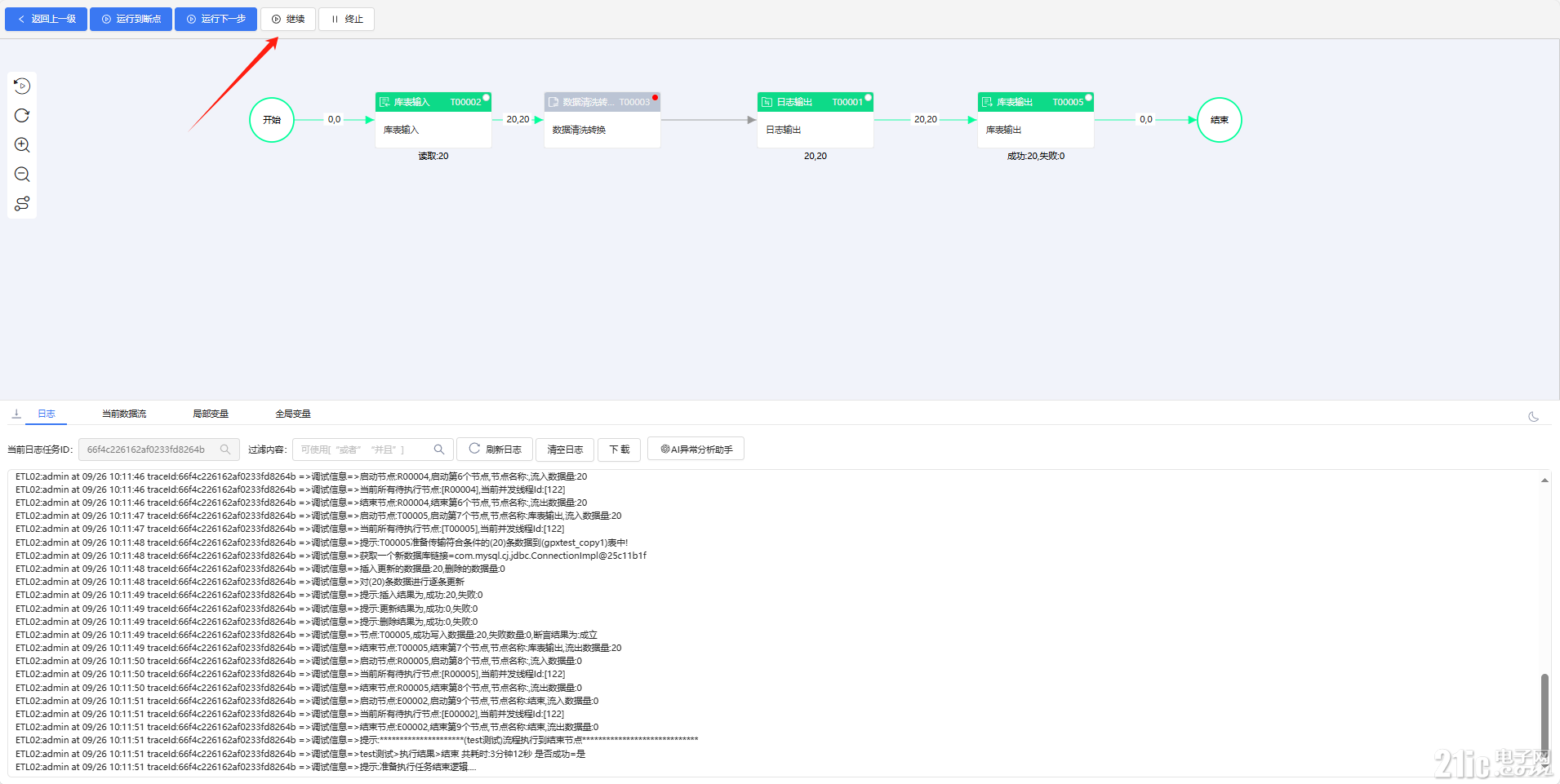
Task: Select the 库表输入 T00002 node
Action: point(433,120)
